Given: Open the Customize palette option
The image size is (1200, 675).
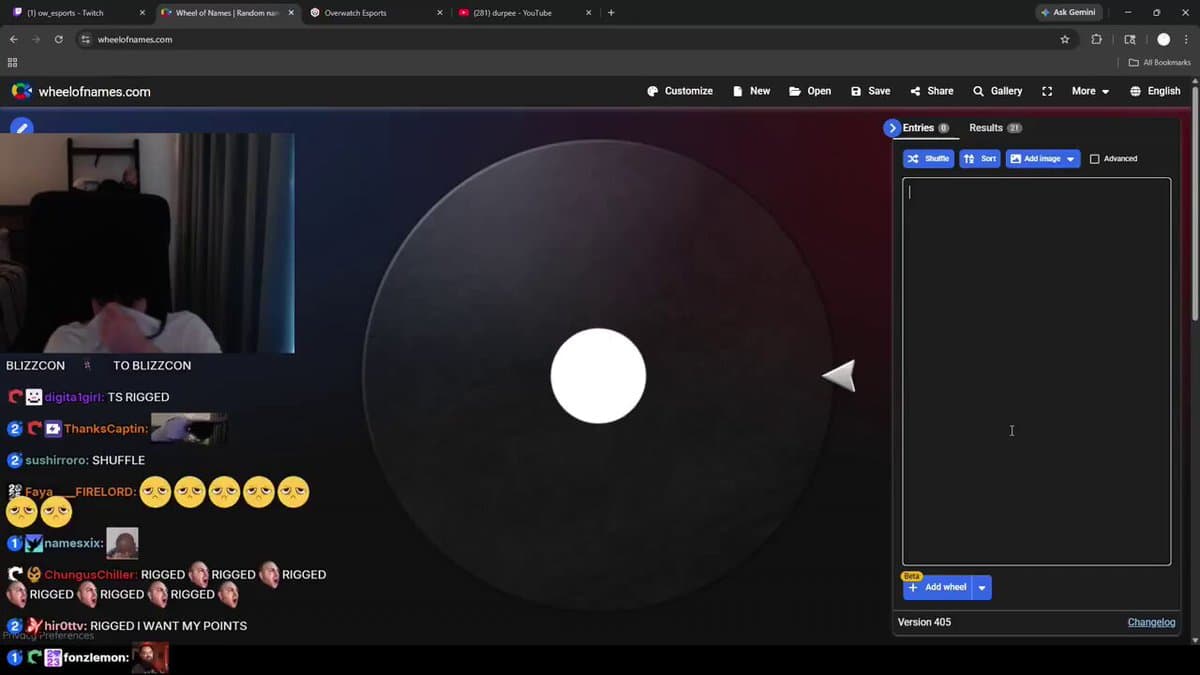Looking at the screenshot, I should pyautogui.click(x=680, y=91).
